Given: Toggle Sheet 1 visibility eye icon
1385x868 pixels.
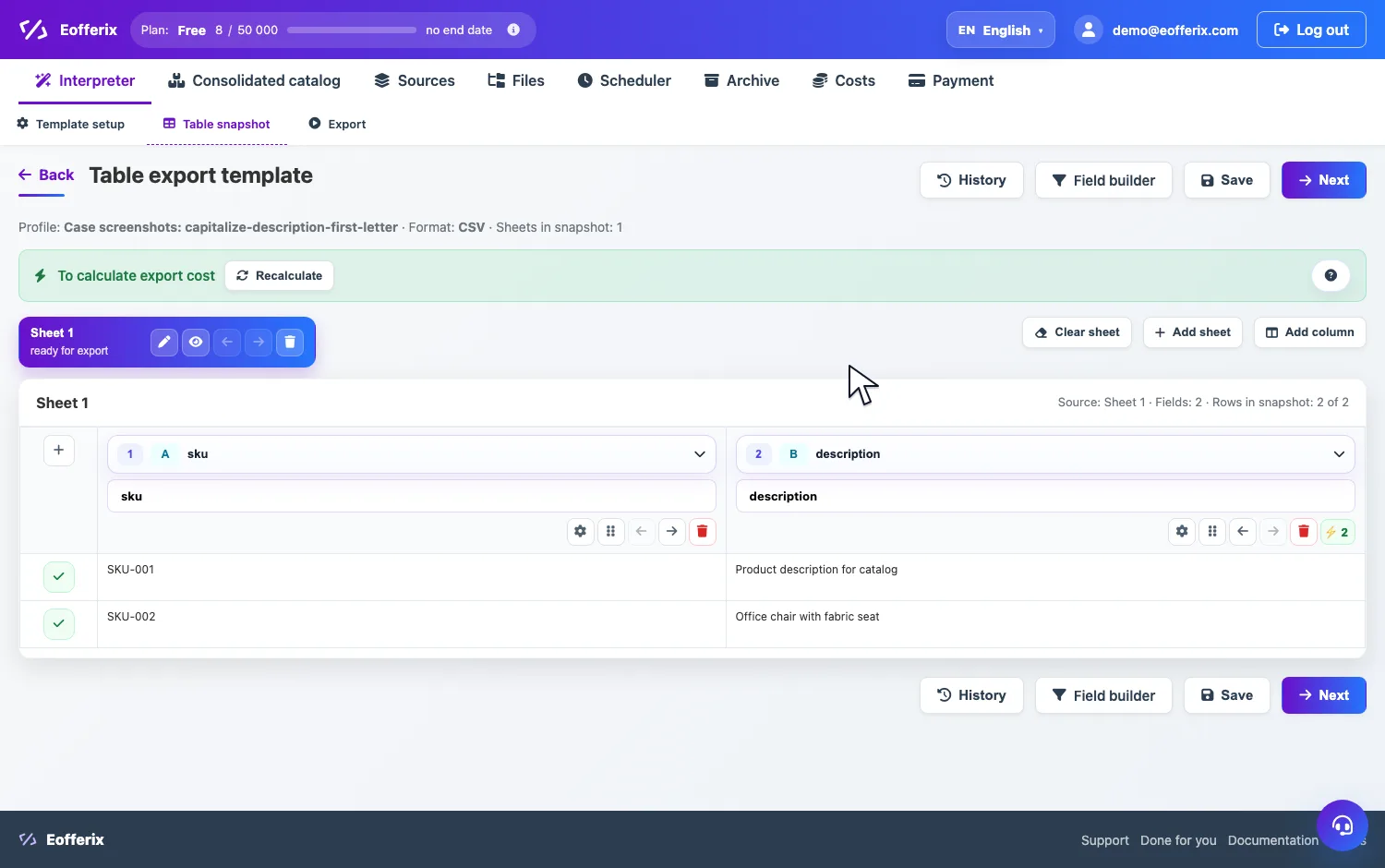Looking at the screenshot, I should pyautogui.click(x=196, y=342).
